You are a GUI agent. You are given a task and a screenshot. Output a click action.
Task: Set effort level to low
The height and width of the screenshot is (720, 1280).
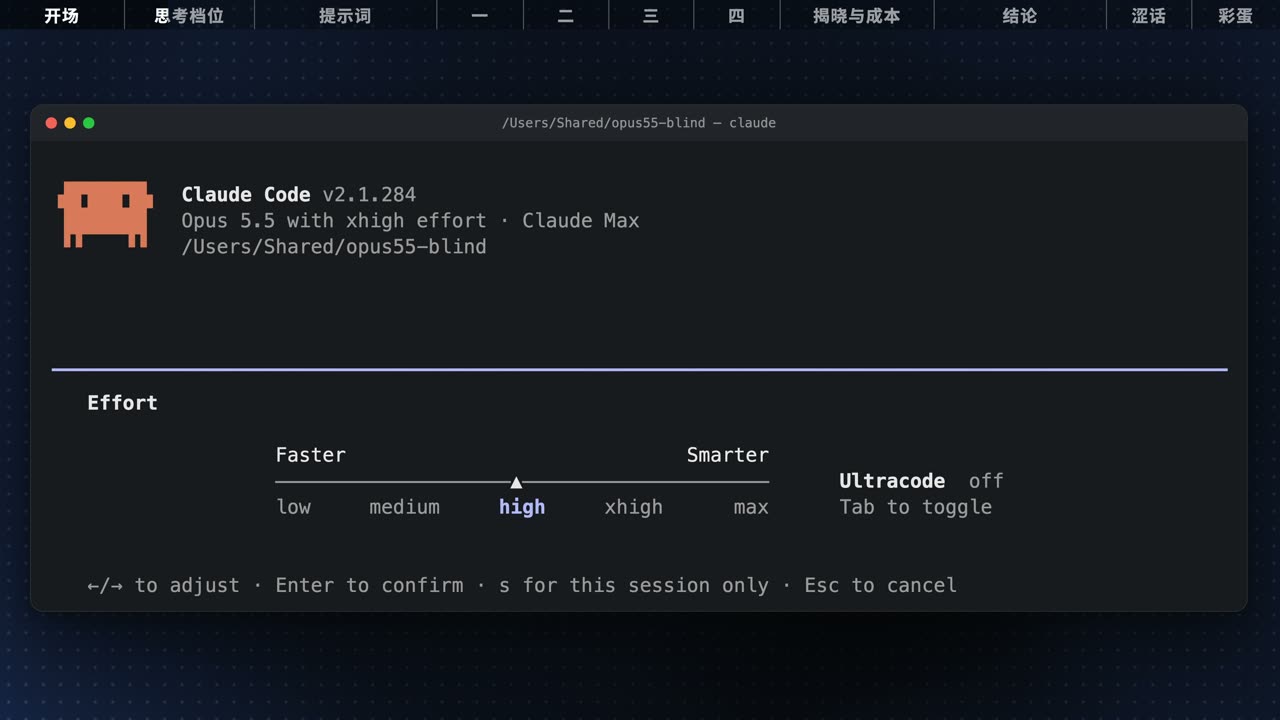click(294, 507)
